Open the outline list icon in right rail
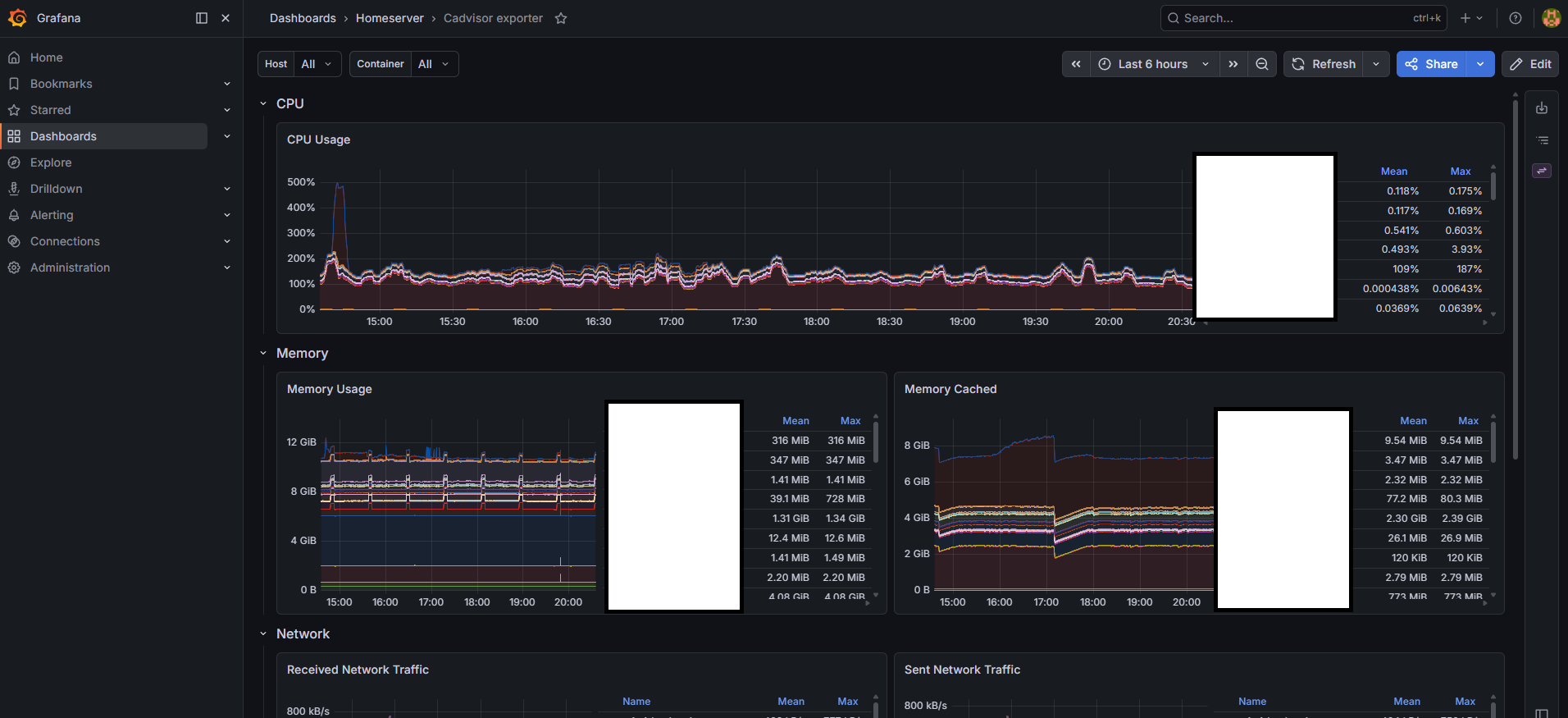 tap(1542, 139)
